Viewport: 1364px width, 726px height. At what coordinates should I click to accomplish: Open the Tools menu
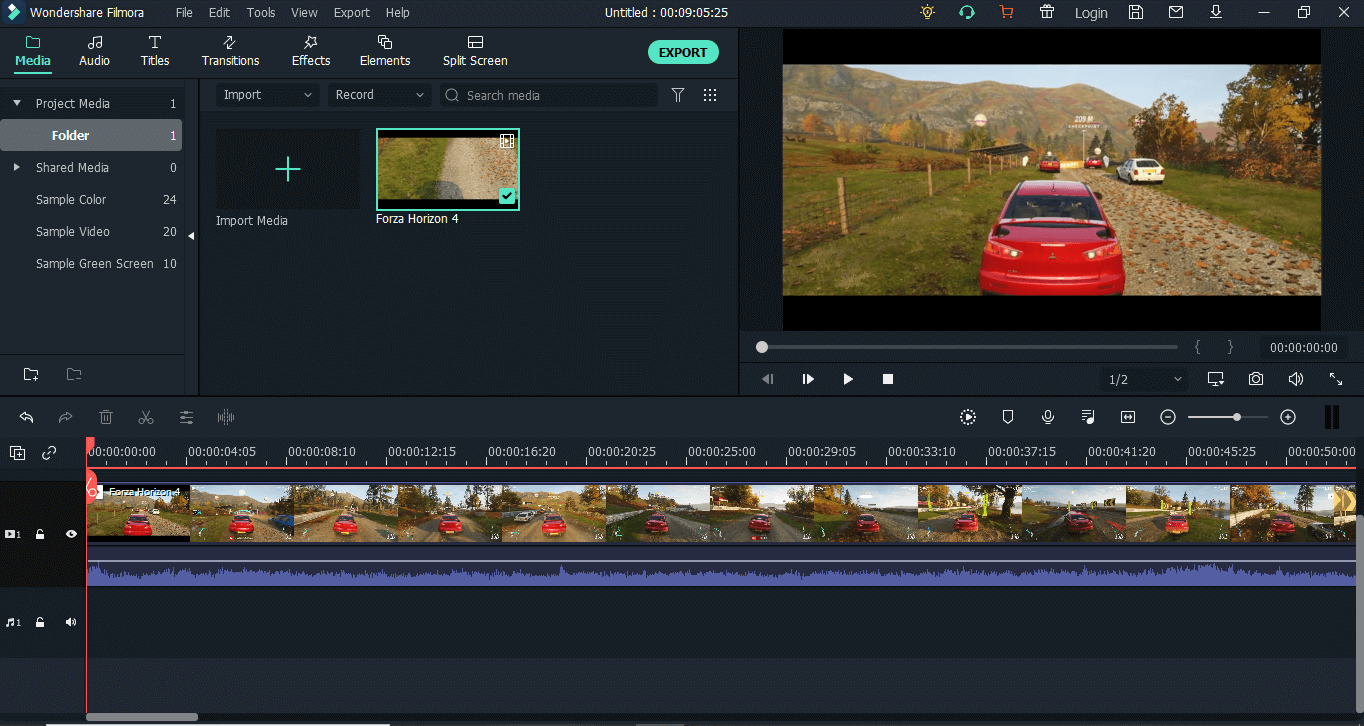pyautogui.click(x=261, y=13)
